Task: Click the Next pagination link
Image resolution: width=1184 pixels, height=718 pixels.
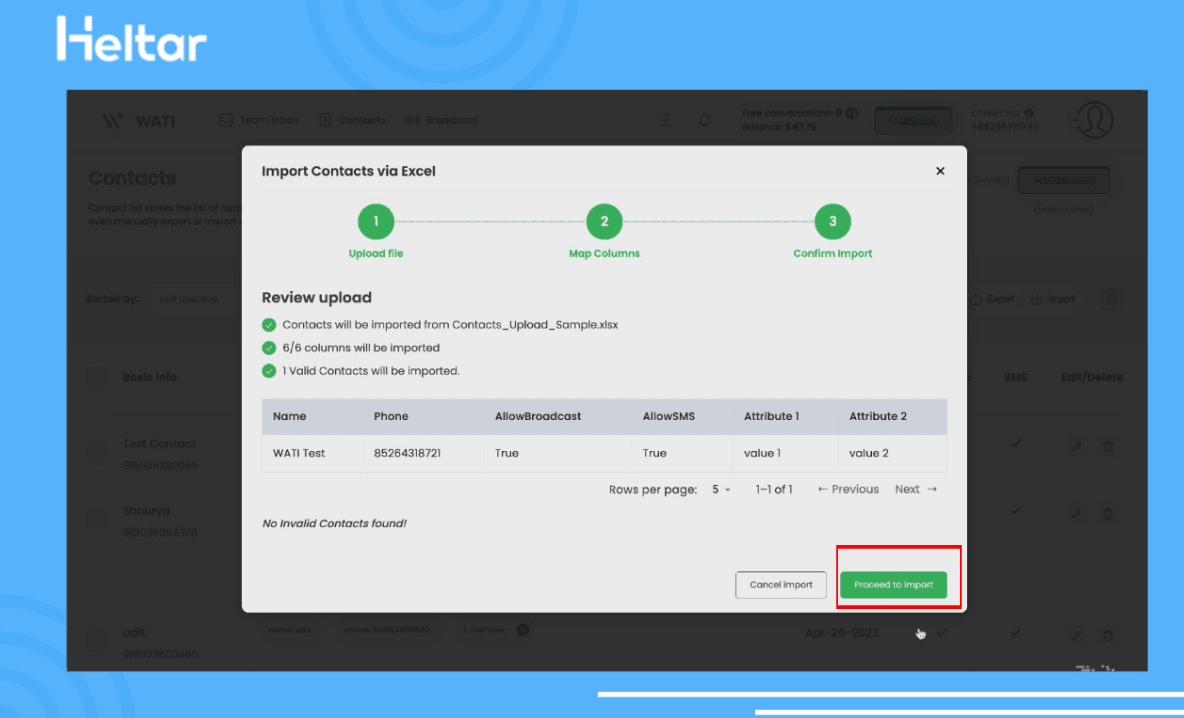Action: [x=915, y=490]
